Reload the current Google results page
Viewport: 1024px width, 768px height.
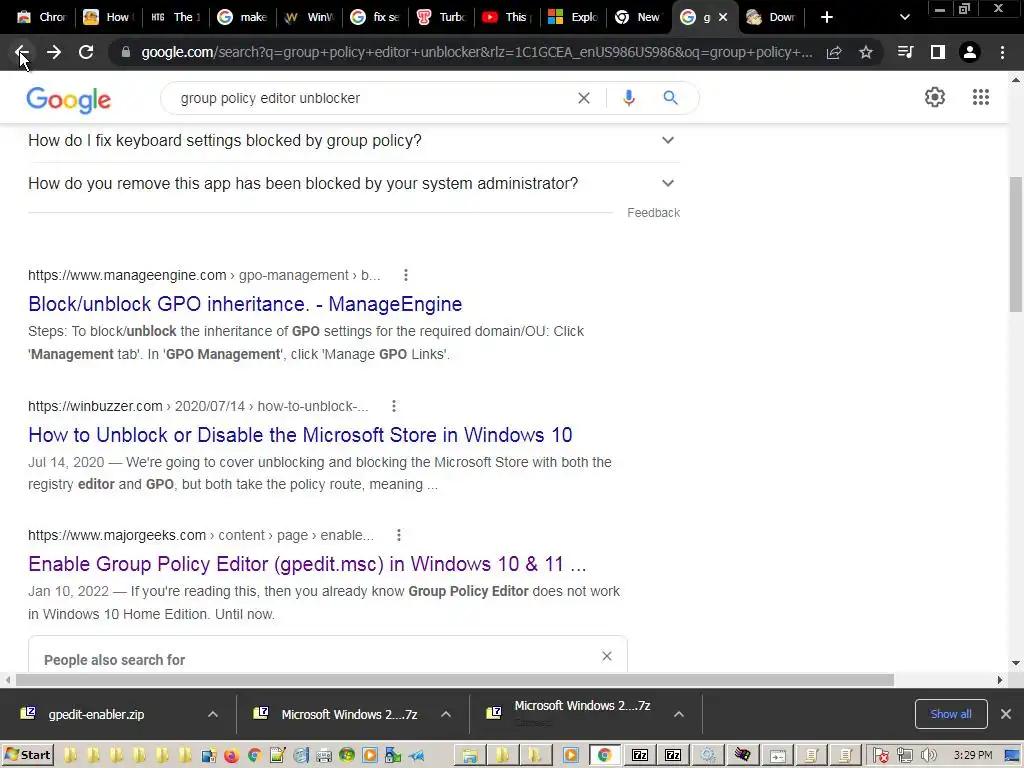point(86,52)
